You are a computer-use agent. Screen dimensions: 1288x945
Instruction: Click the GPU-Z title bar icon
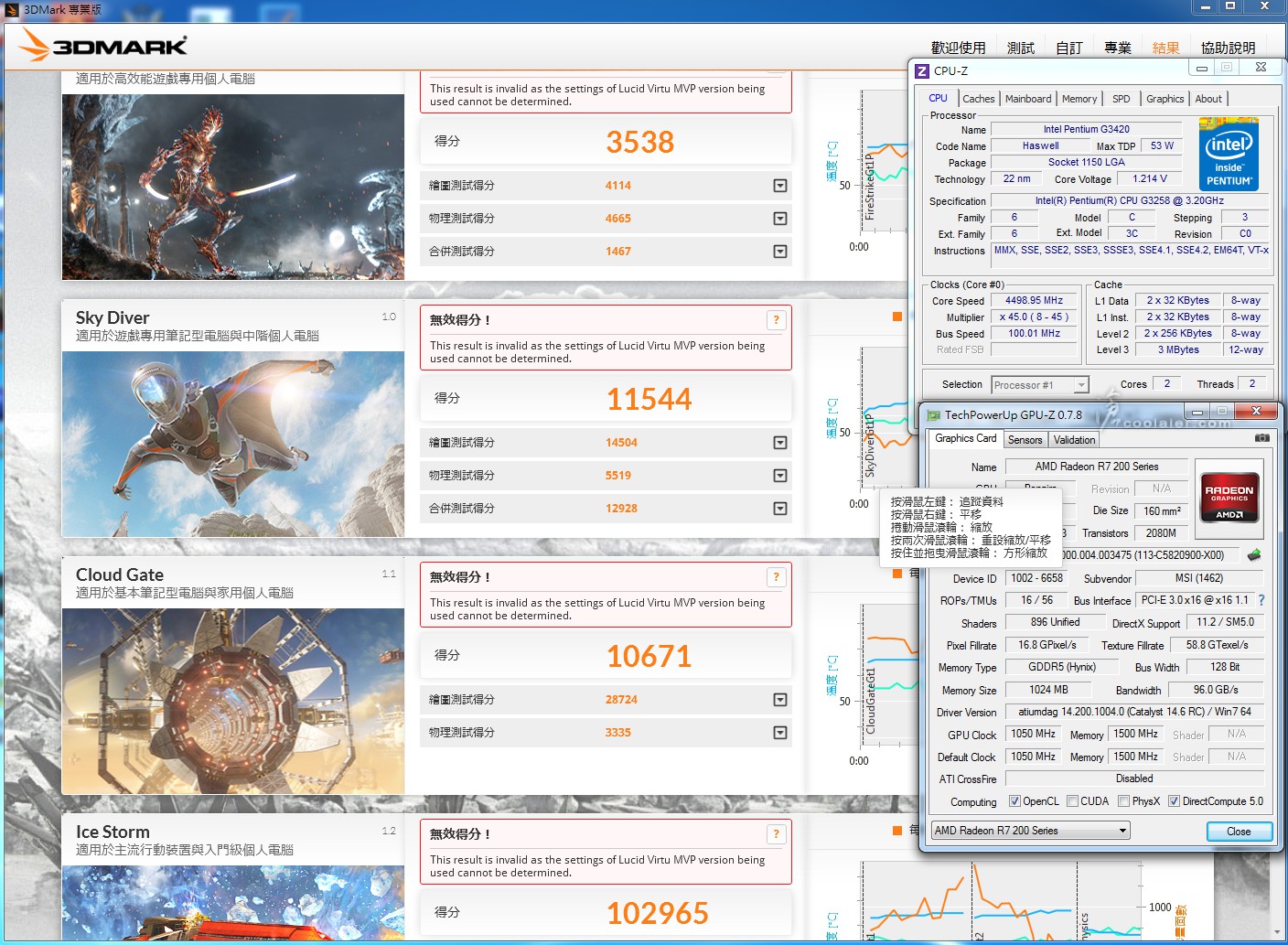[x=933, y=415]
